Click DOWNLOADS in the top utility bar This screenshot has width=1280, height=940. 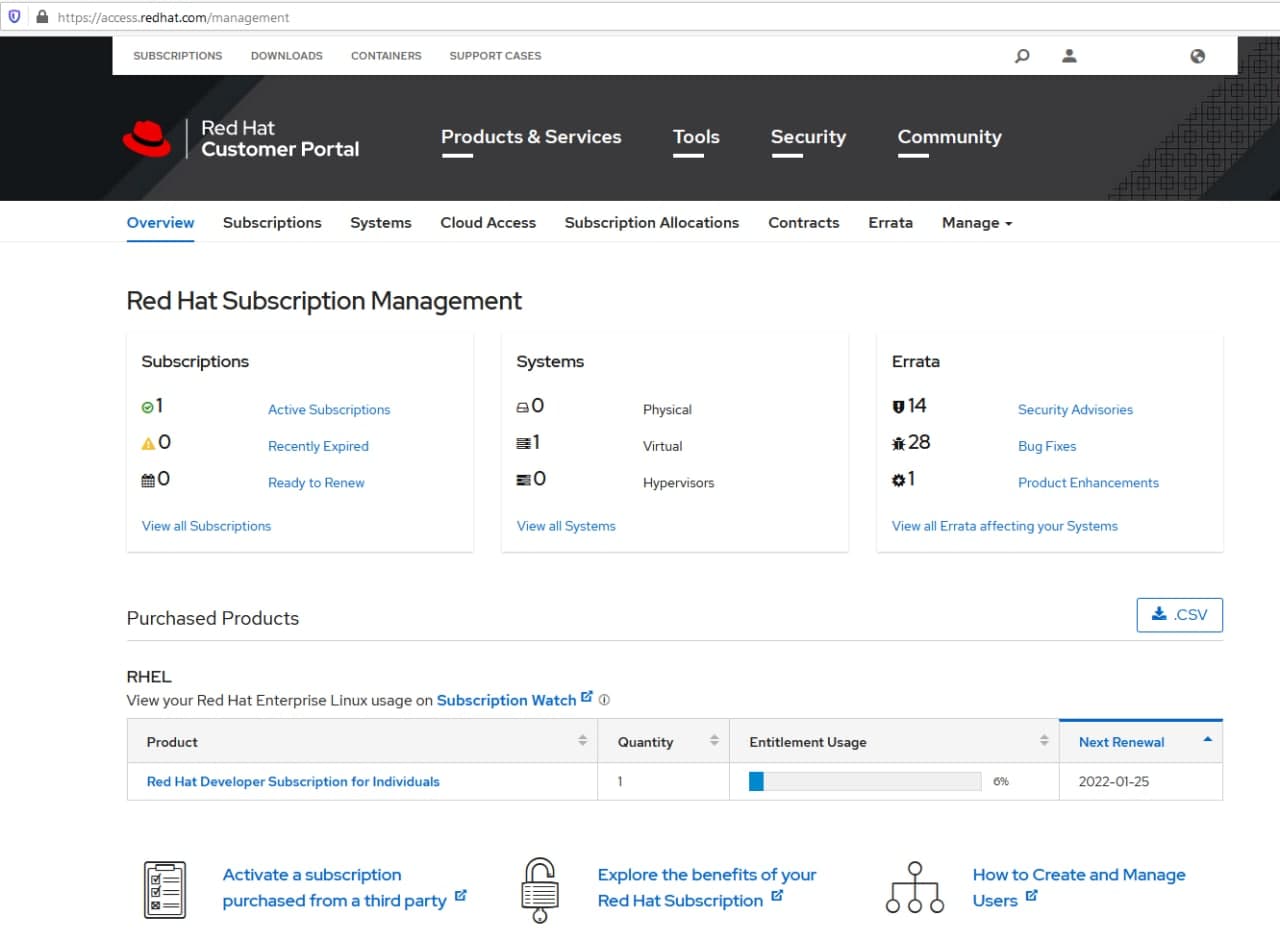[287, 56]
